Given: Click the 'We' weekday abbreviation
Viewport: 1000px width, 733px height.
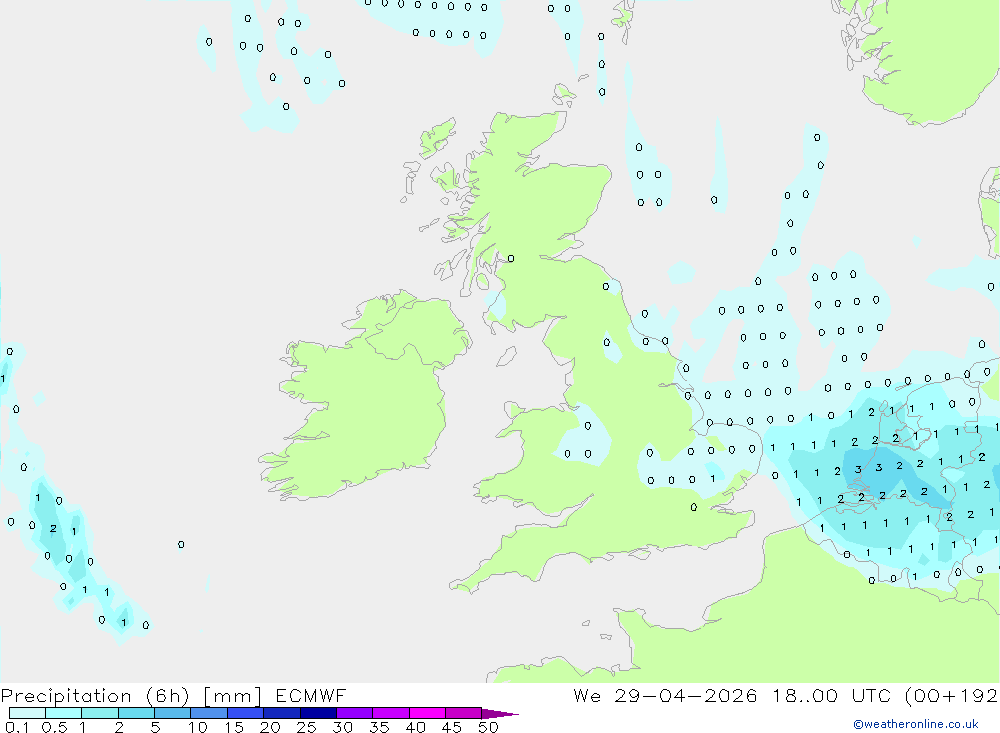Looking at the screenshot, I should 587,695.
